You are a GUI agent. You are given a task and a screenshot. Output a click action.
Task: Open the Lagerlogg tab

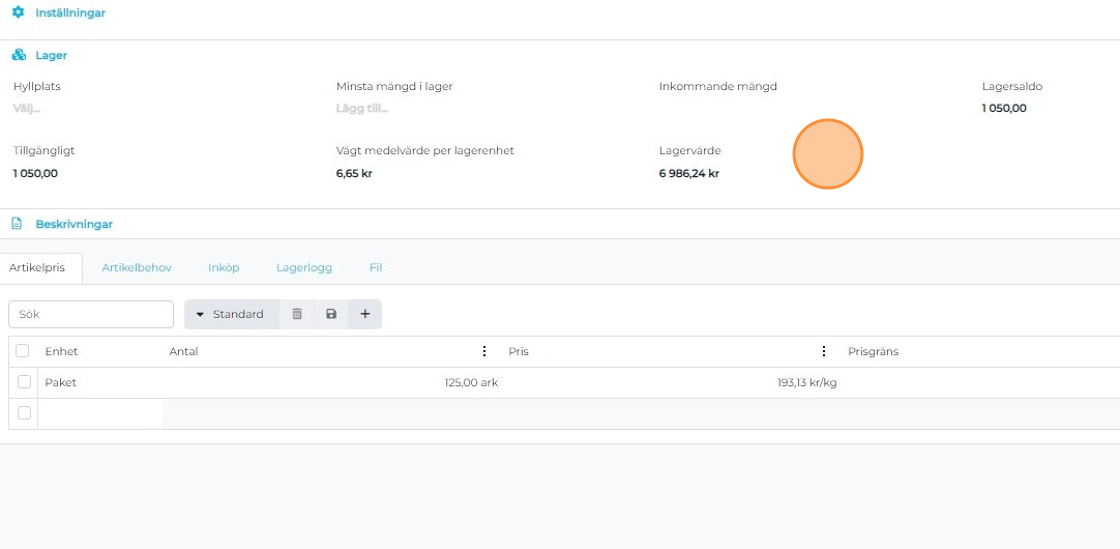coord(304,268)
